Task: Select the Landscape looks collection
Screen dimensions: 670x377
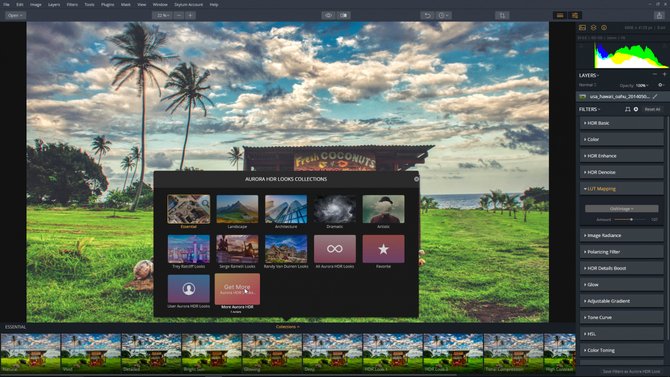Action: click(x=237, y=209)
